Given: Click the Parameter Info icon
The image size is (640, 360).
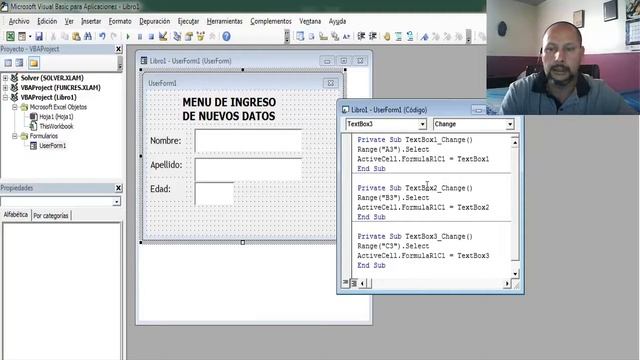Looking at the screenshot, I should pyautogui.click(x=335, y=36).
